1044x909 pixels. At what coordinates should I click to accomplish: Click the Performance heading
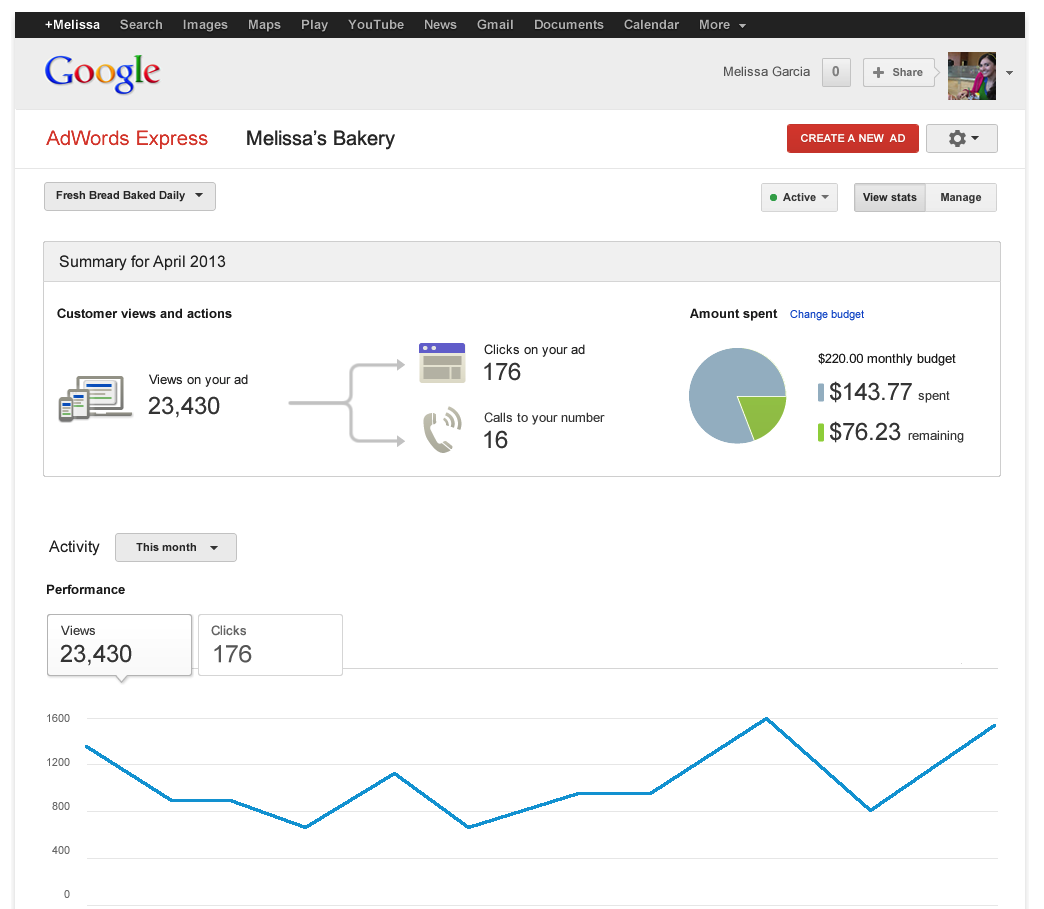point(85,589)
